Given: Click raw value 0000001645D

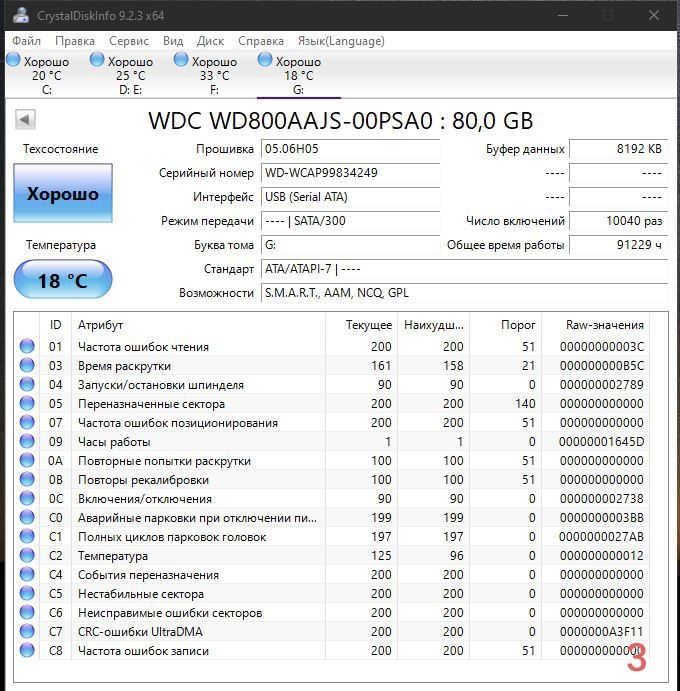Looking at the screenshot, I should (602, 442).
